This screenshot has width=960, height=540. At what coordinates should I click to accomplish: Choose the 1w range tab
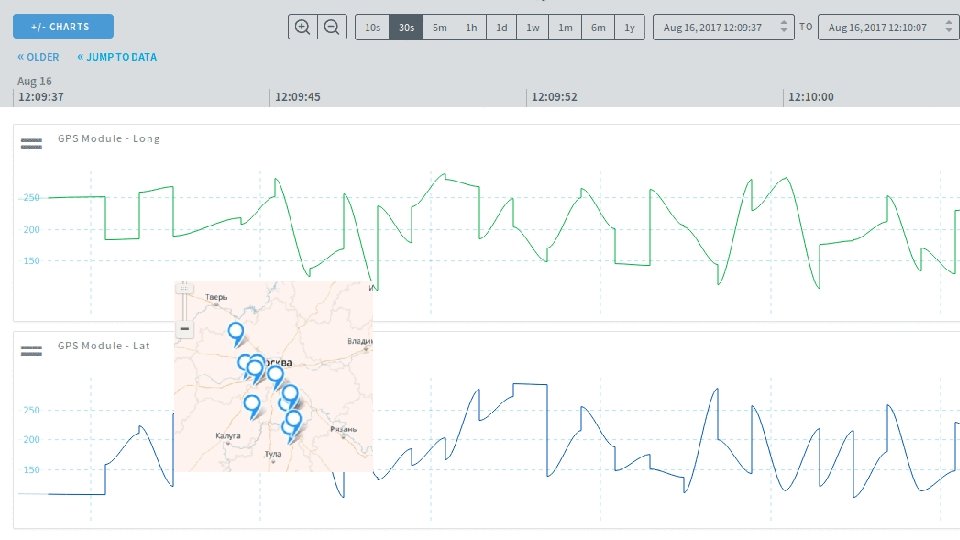pos(533,28)
